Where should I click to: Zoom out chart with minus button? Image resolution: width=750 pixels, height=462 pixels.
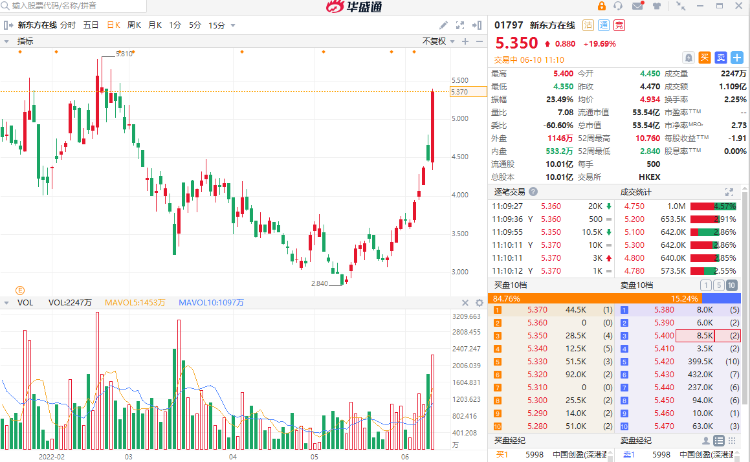[x=479, y=42]
